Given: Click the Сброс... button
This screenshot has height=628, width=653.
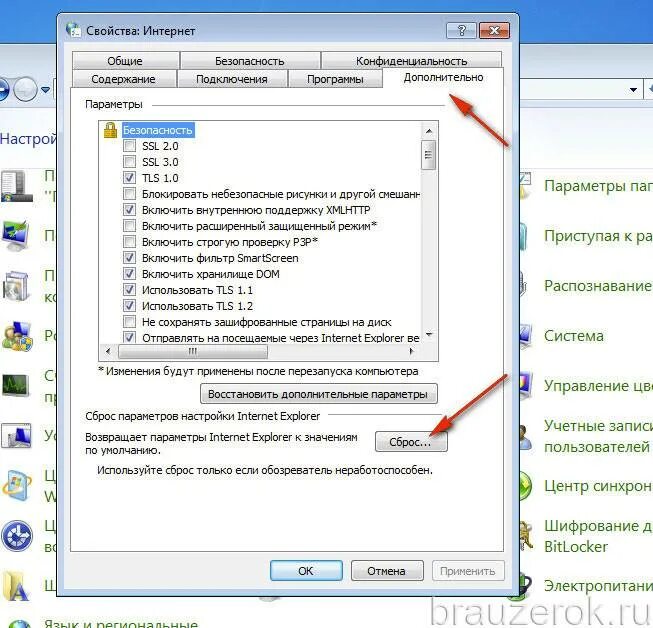Looking at the screenshot, I should (x=411, y=442).
